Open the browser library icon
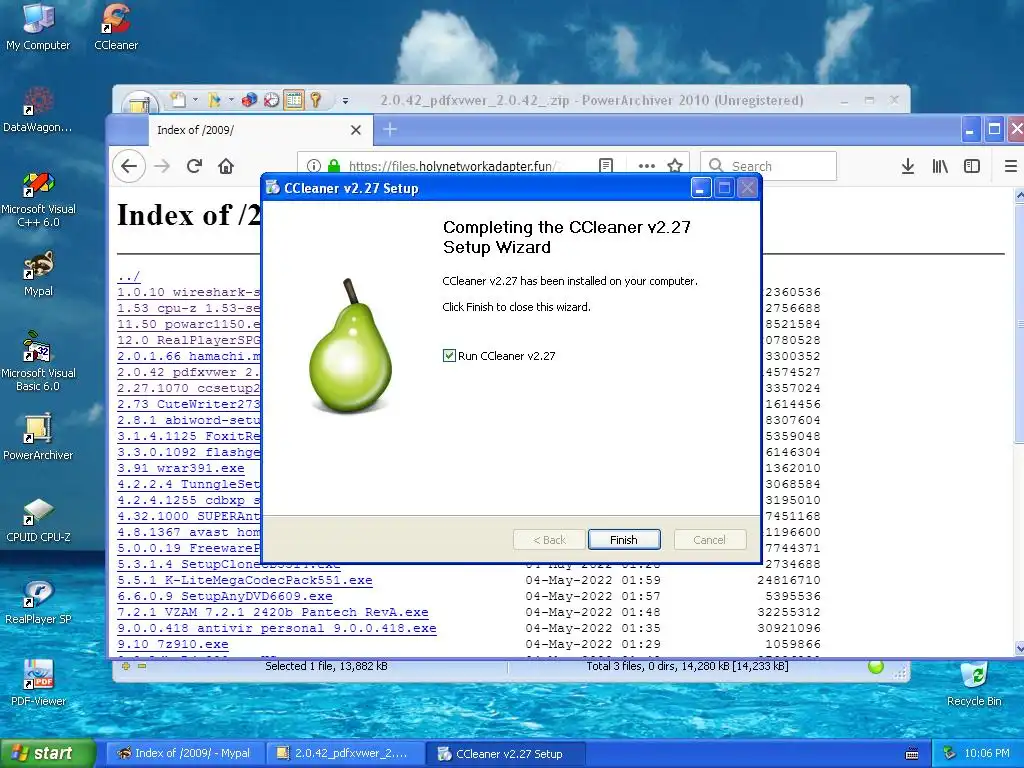 pyautogui.click(x=940, y=166)
